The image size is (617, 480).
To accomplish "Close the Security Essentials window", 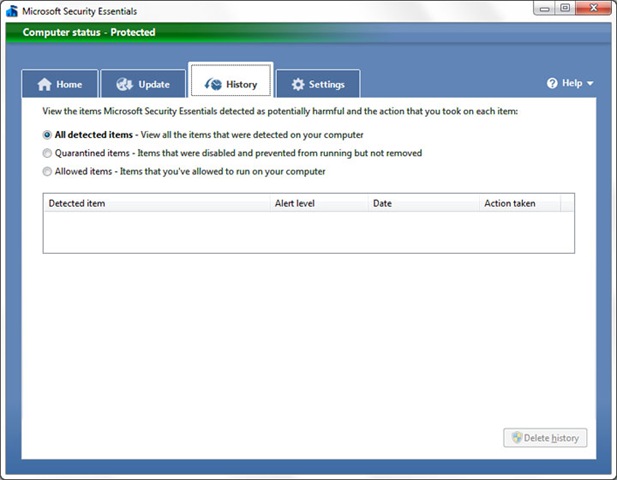I will coord(593,8).
